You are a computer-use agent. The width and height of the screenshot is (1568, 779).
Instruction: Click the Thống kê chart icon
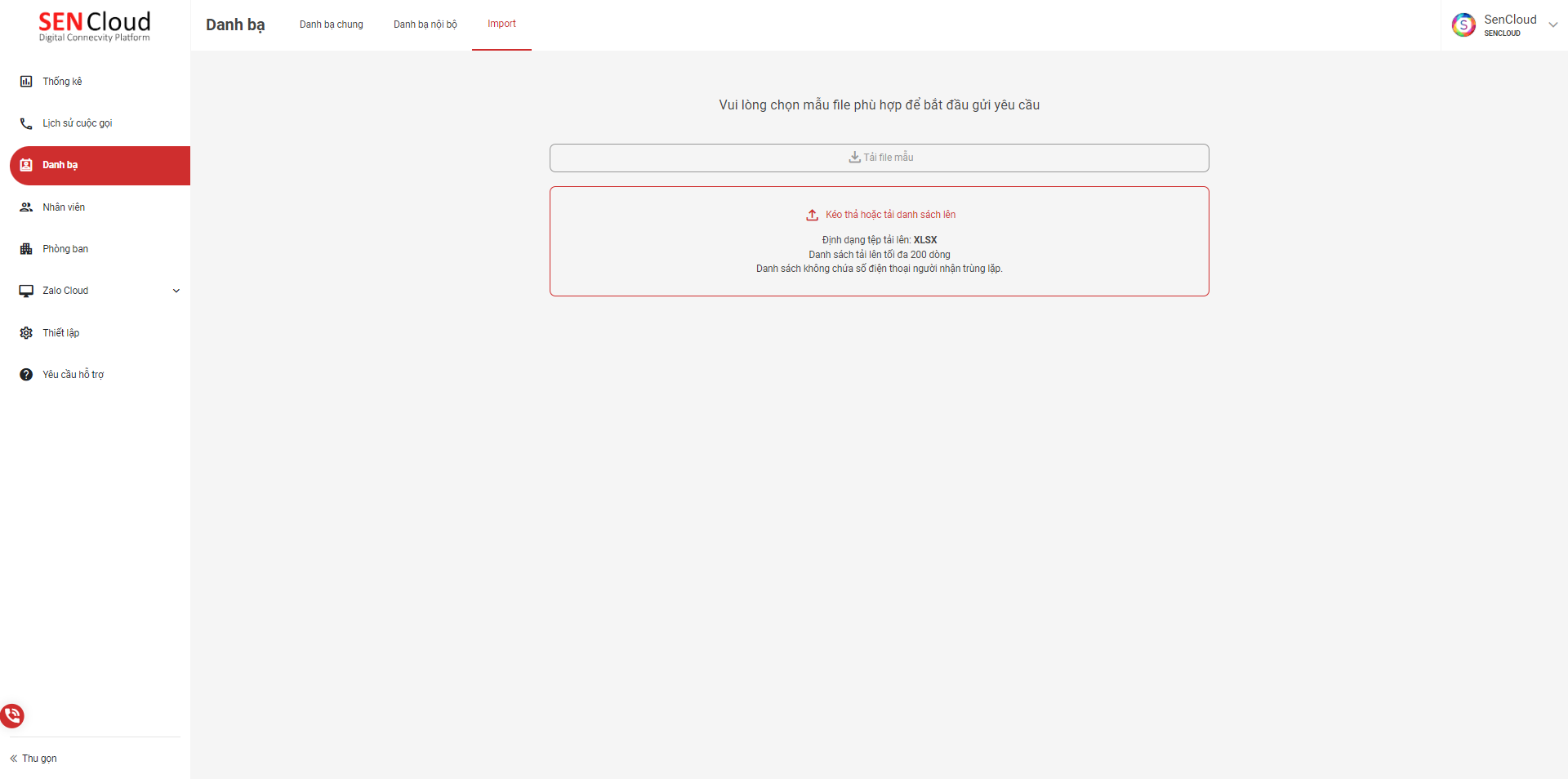[26, 82]
